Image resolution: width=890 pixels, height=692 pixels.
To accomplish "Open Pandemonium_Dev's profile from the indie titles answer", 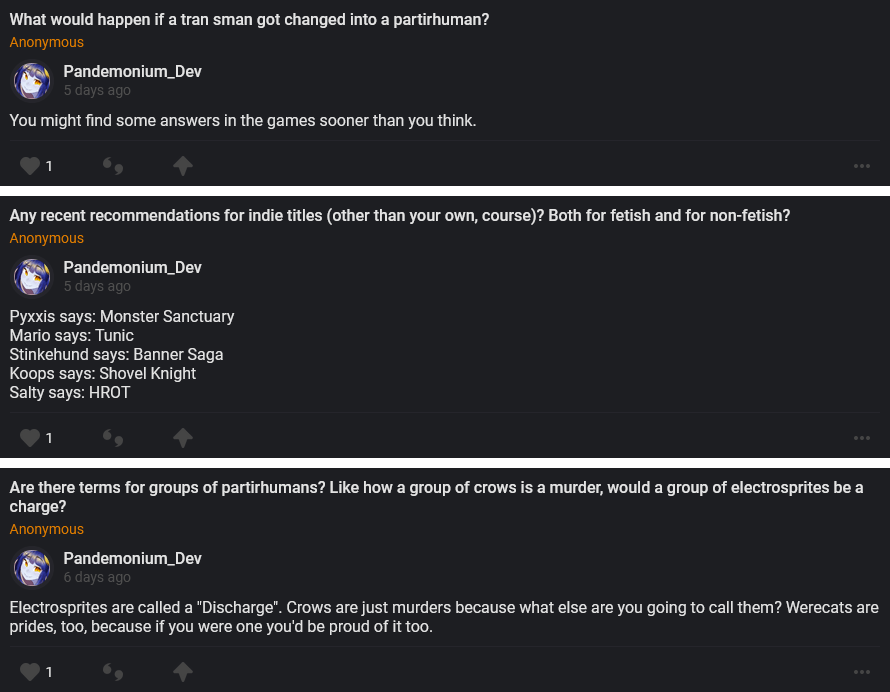I will pyautogui.click(x=132, y=267).
